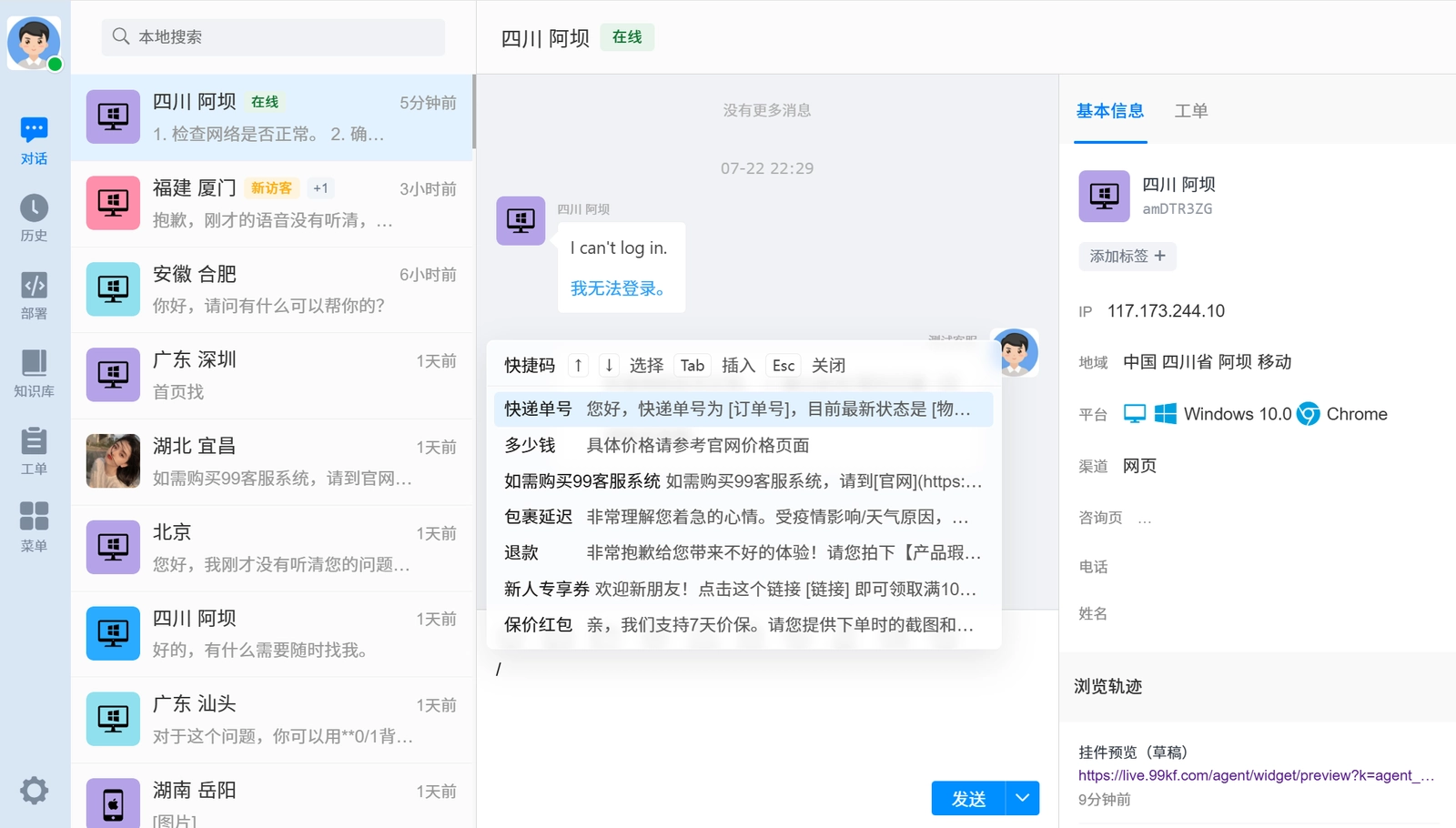Image resolution: width=1456 pixels, height=828 pixels.
Task: Click the +1 badge on 福建 厦门
Action: point(320,188)
